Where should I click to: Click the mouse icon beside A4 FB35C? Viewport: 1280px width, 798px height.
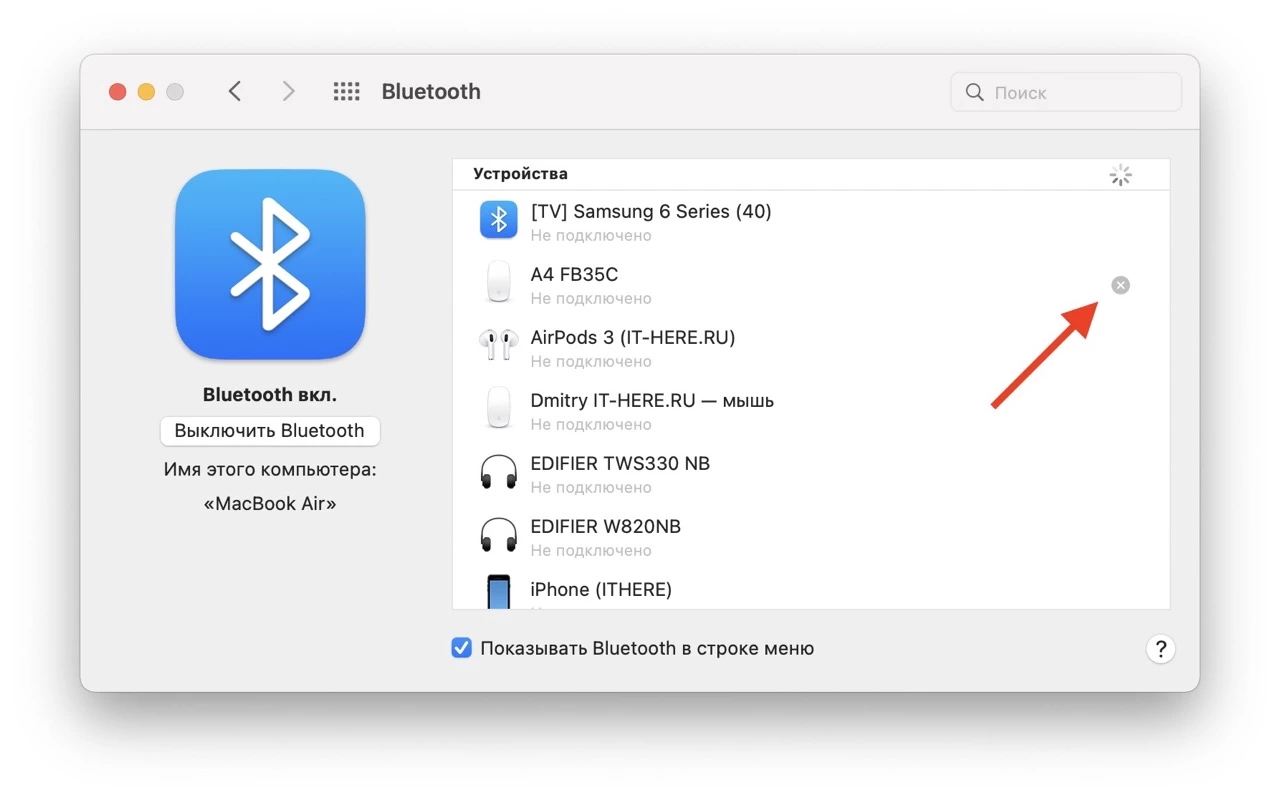(498, 283)
